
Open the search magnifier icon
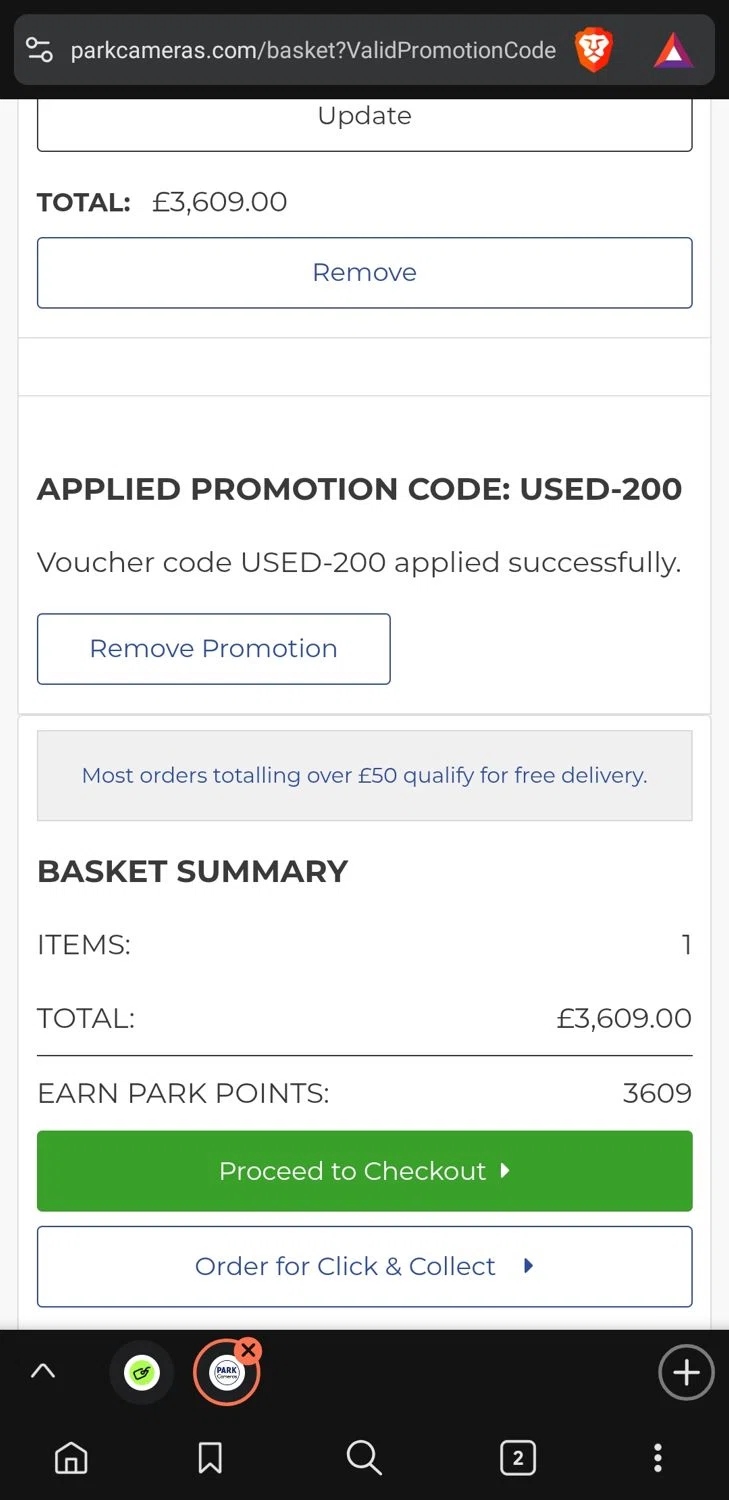point(364,1458)
